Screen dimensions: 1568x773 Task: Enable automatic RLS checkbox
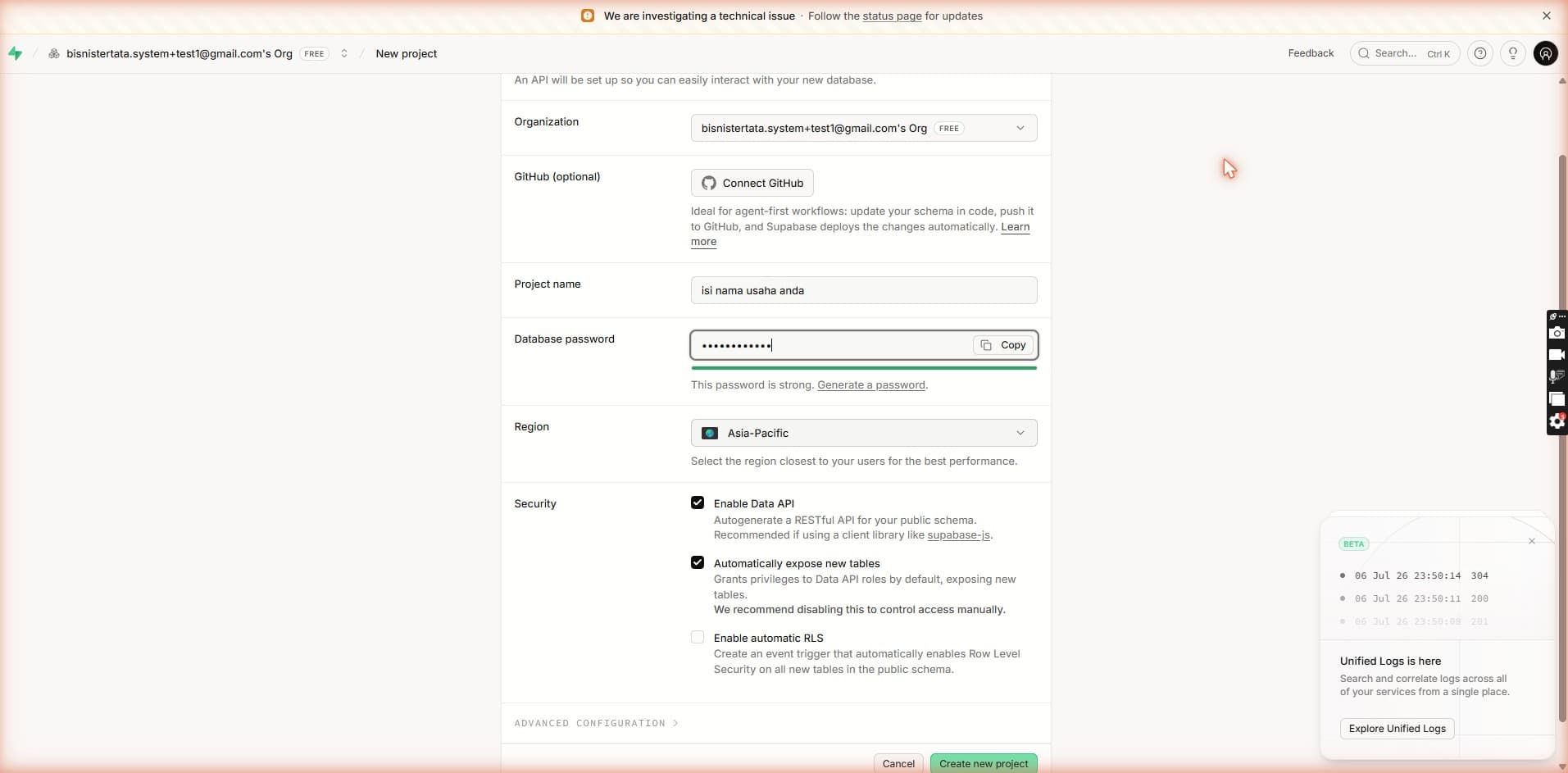(698, 637)
